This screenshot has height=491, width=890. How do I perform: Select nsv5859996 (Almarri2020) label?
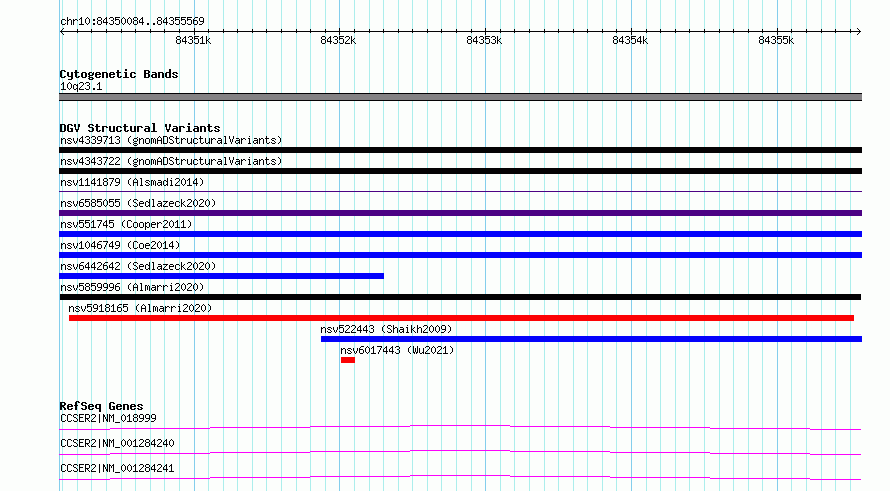132,287
